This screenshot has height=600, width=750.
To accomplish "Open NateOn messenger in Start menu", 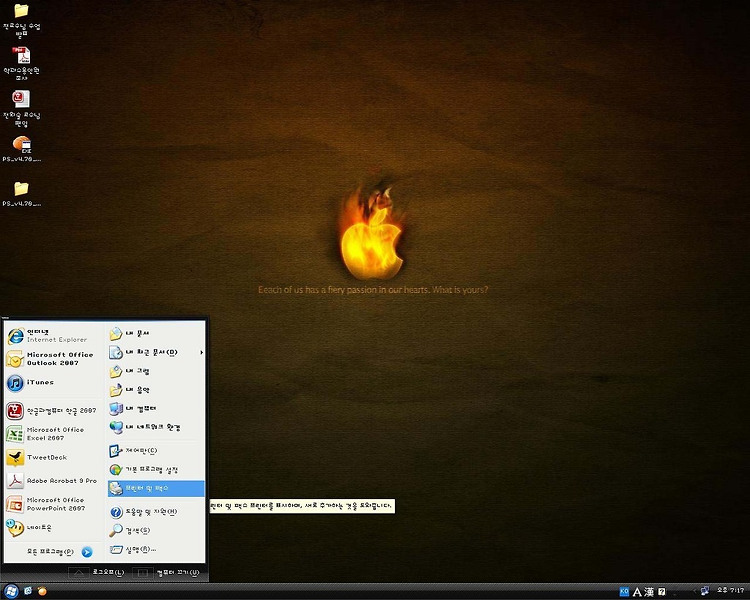I will pos(53,528).
